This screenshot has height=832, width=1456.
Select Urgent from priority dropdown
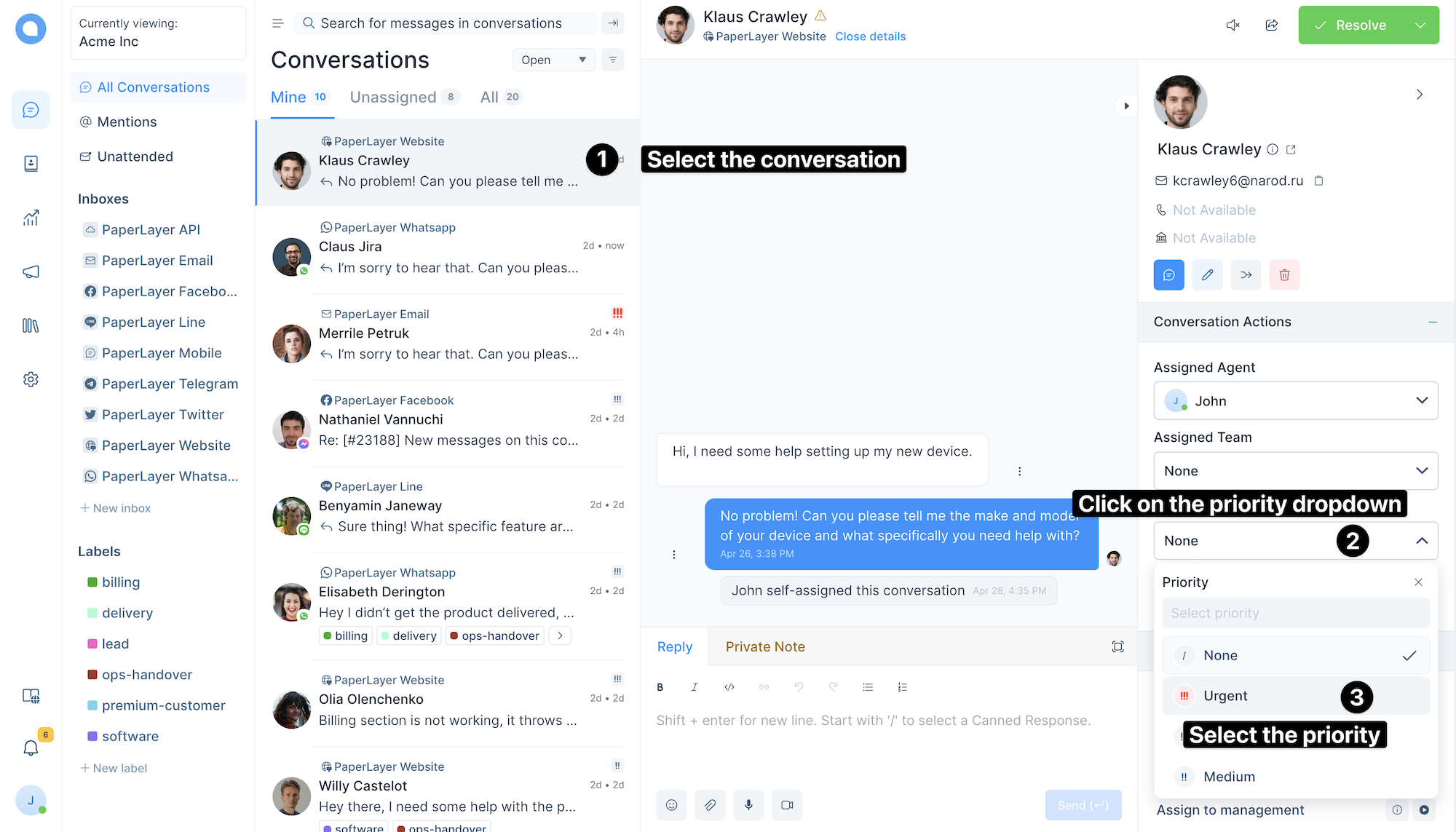[x=1225, y=695]
